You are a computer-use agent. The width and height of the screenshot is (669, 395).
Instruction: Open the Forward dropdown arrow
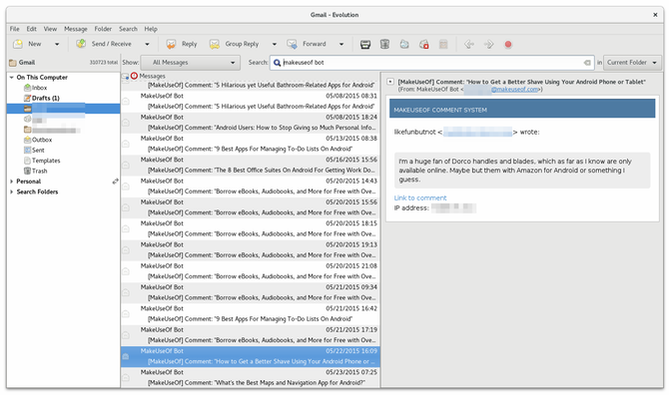[341, 44]
